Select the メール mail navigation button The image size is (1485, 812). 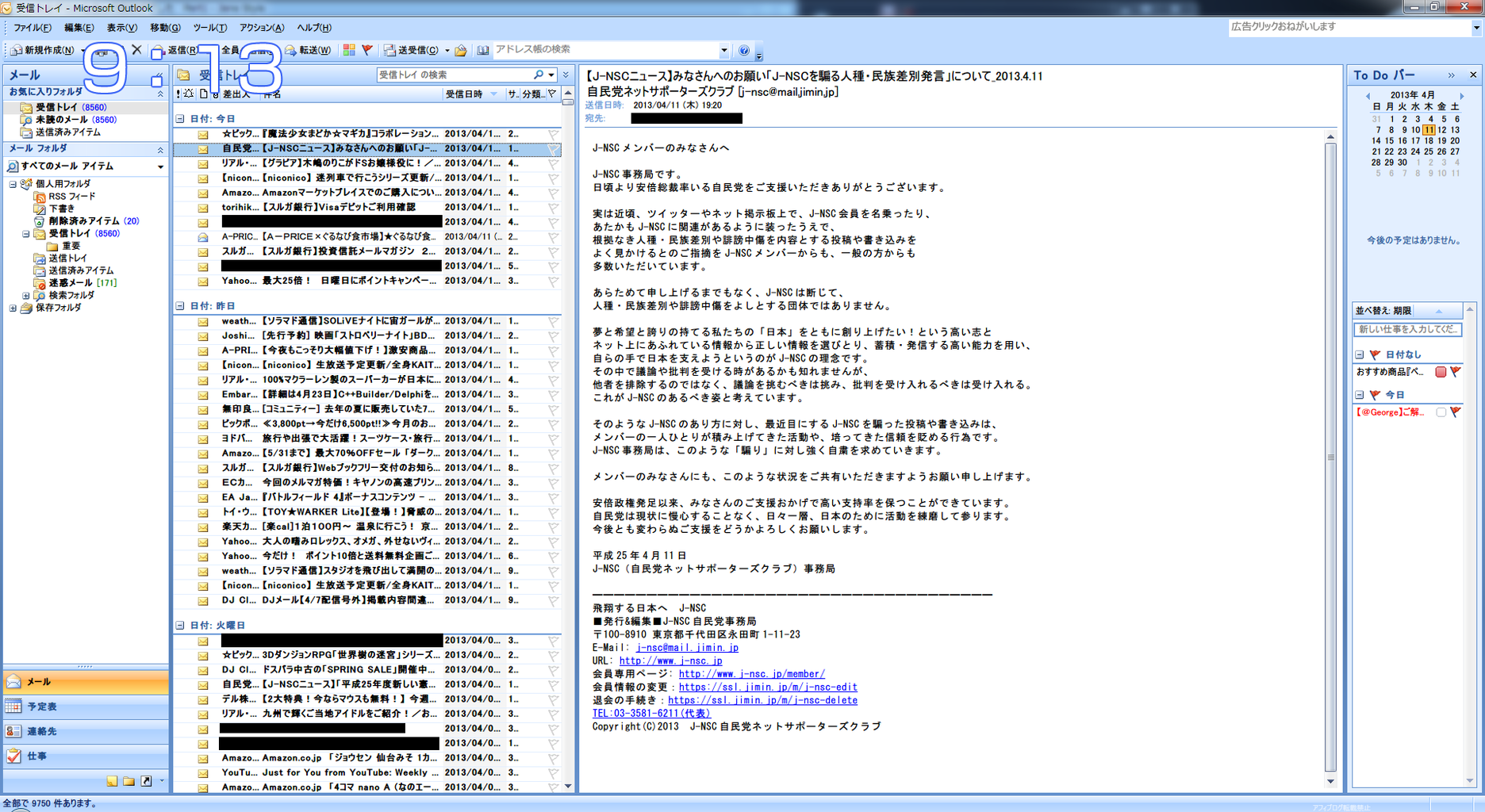(86, 682)
